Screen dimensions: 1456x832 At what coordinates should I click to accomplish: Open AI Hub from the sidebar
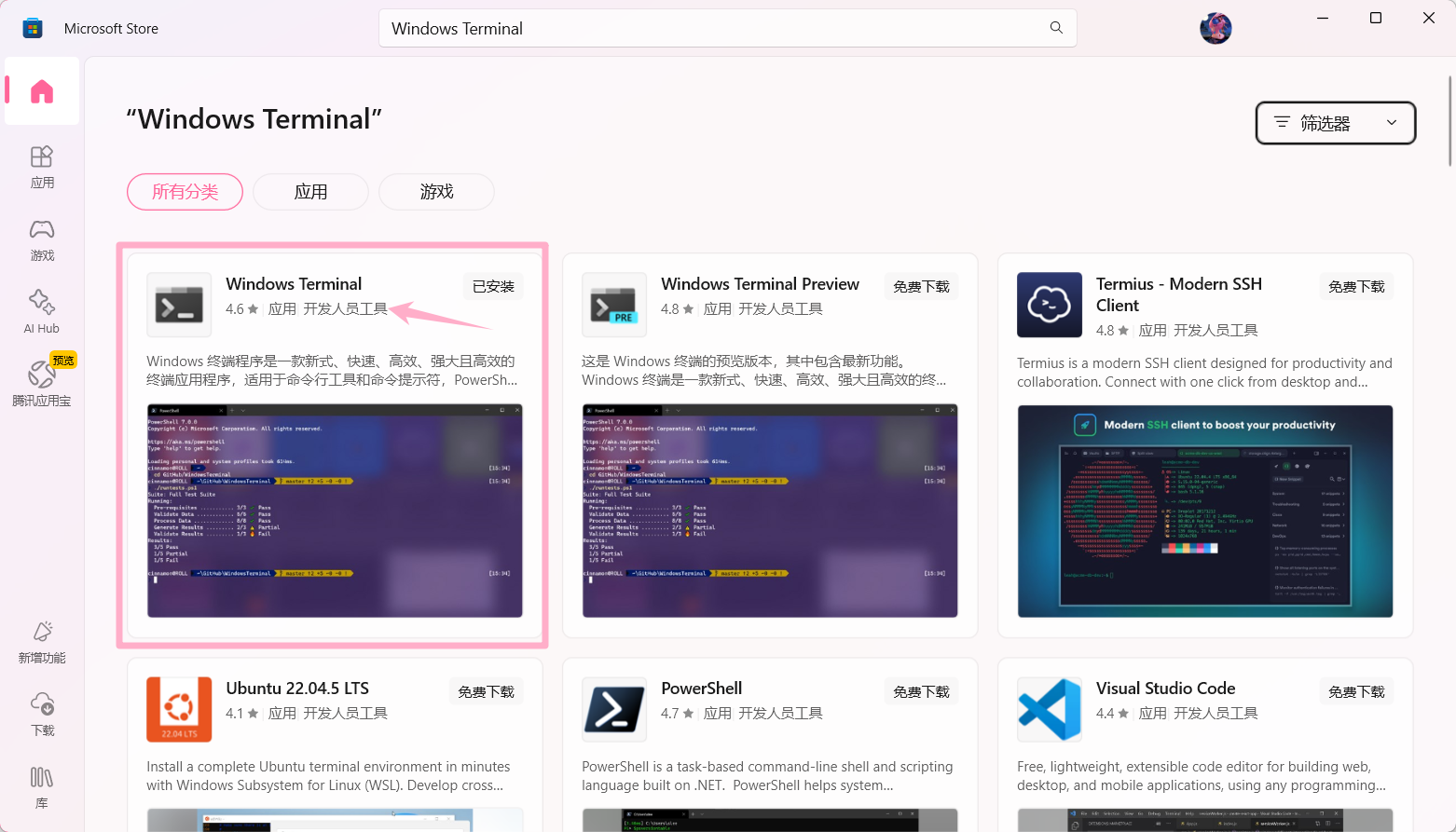click(42, 313)
